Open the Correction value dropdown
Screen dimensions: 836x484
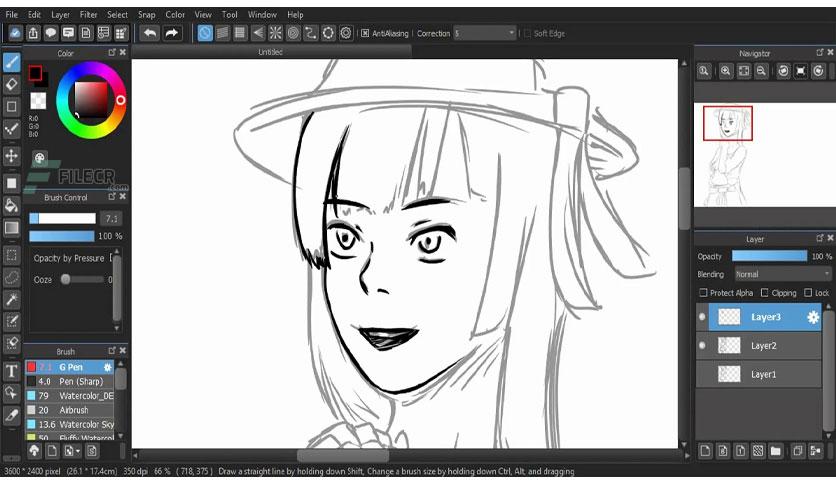[485, 33]
